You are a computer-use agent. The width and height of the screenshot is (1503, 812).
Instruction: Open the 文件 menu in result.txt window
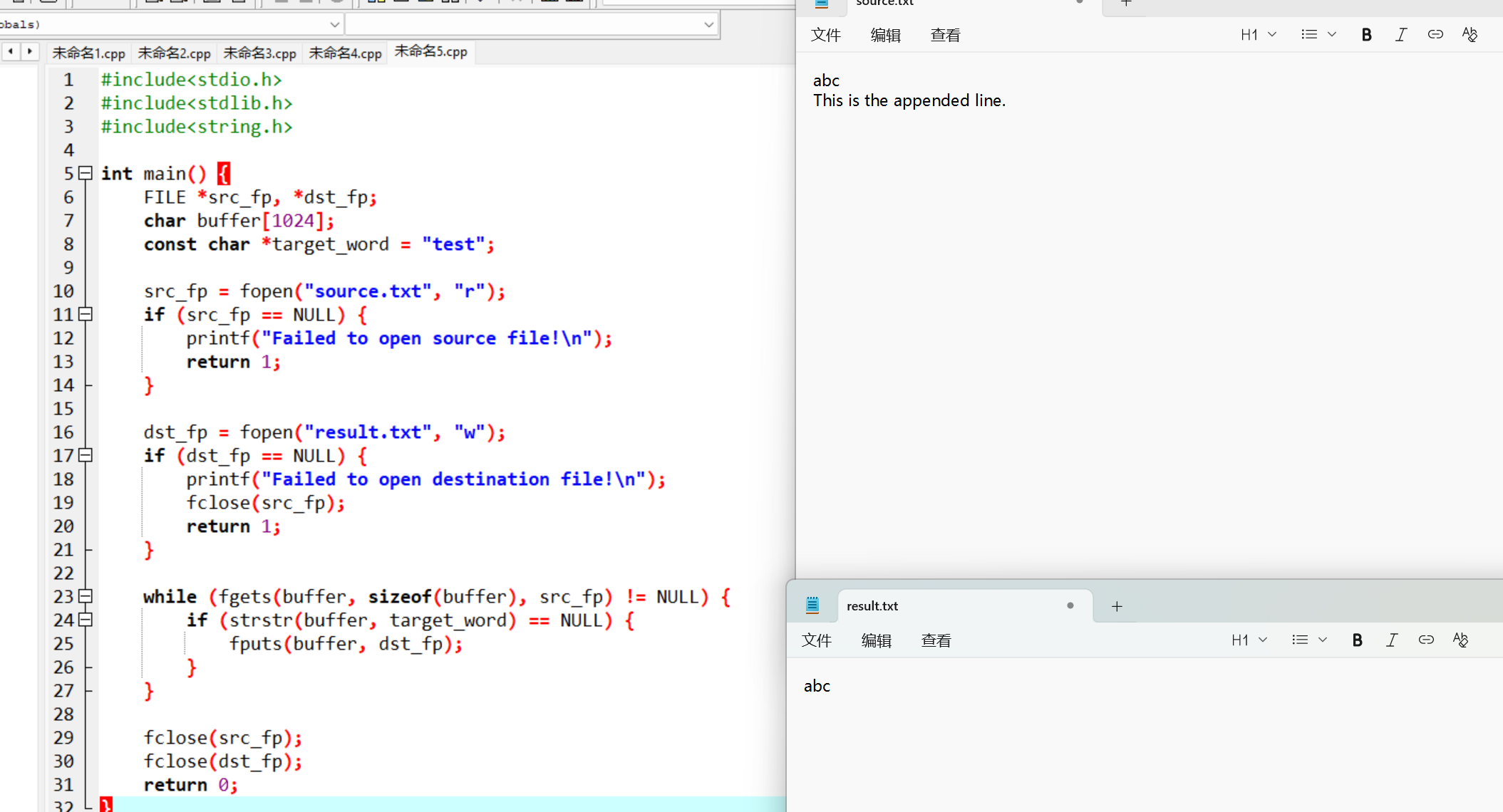pos(816,641)
